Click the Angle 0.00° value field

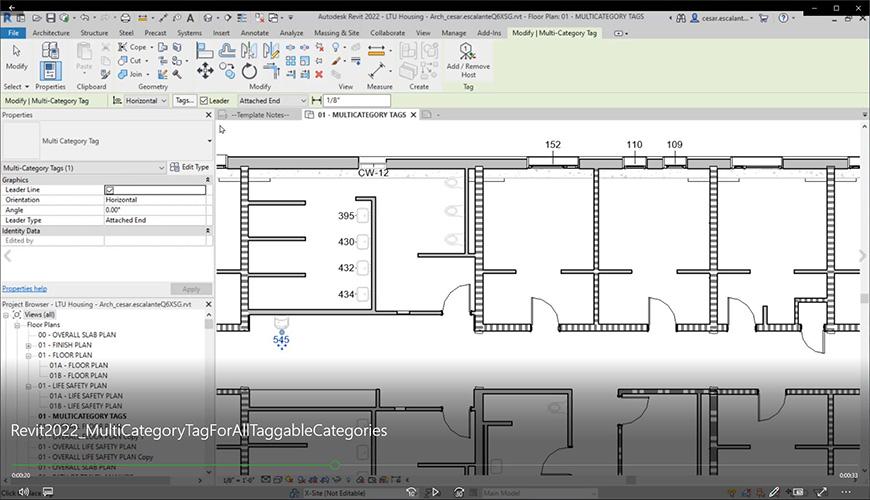155,210
